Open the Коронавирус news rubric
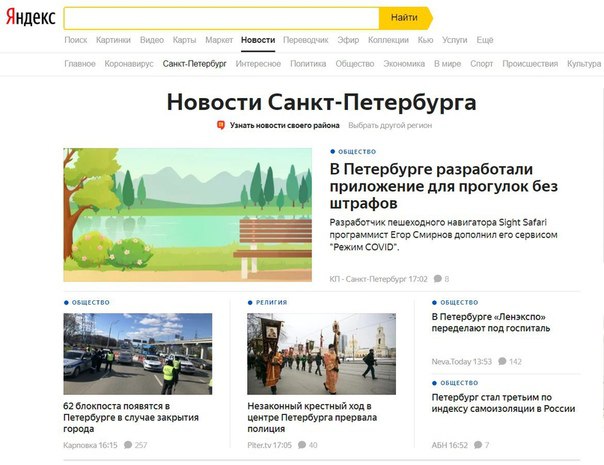The height and width of the screenshot is (465, 604). coord(129,64)
